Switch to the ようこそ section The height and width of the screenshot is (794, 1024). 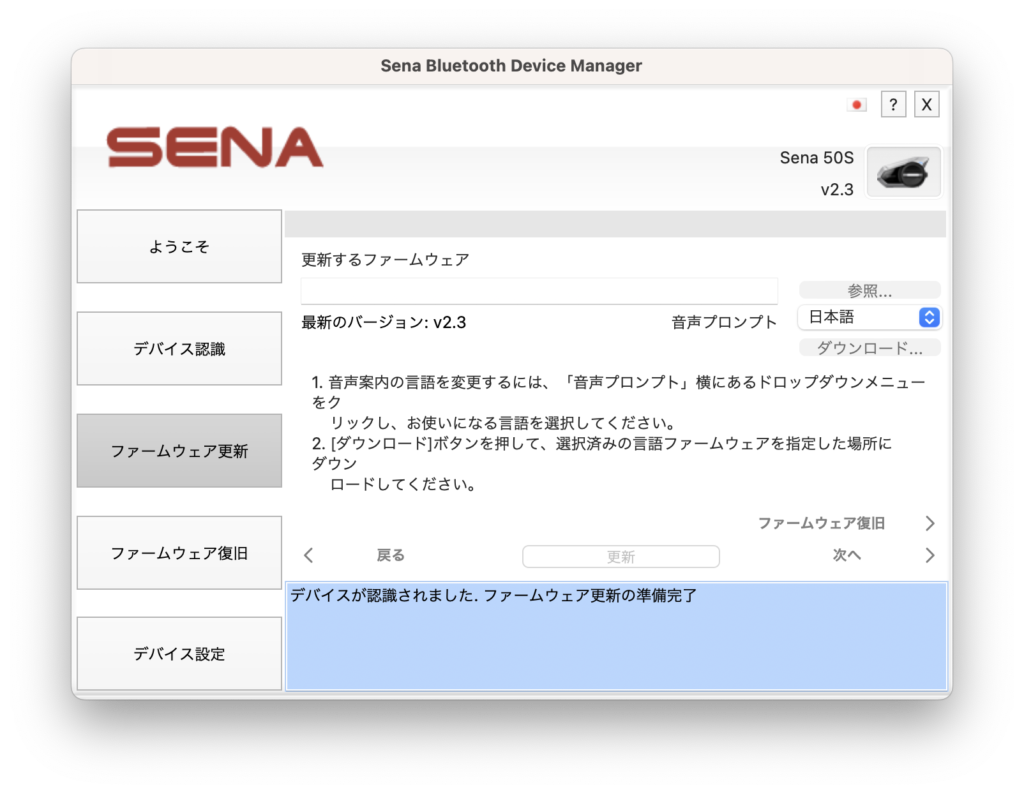178,246
